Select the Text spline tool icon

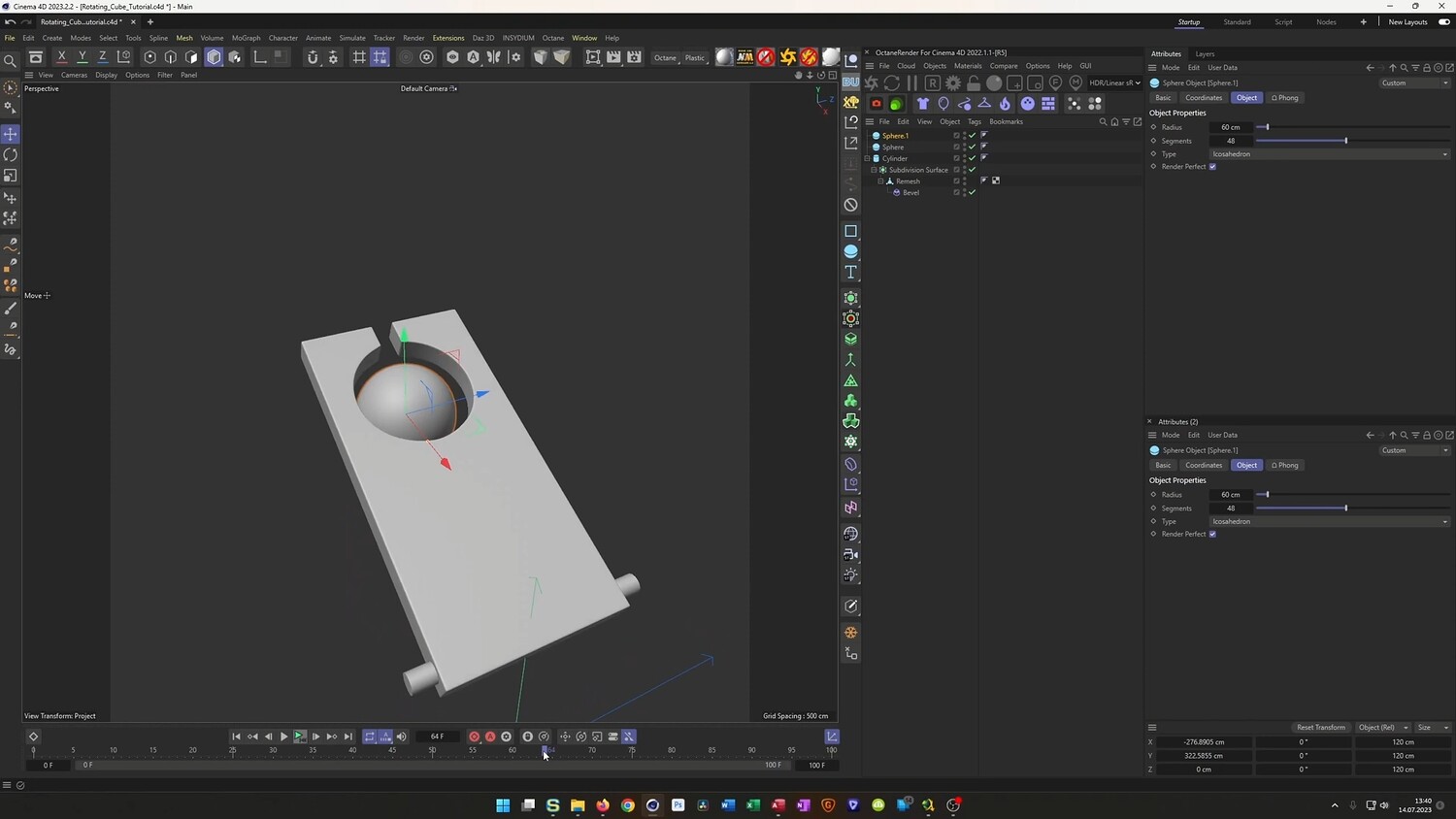tap(850, 273)
